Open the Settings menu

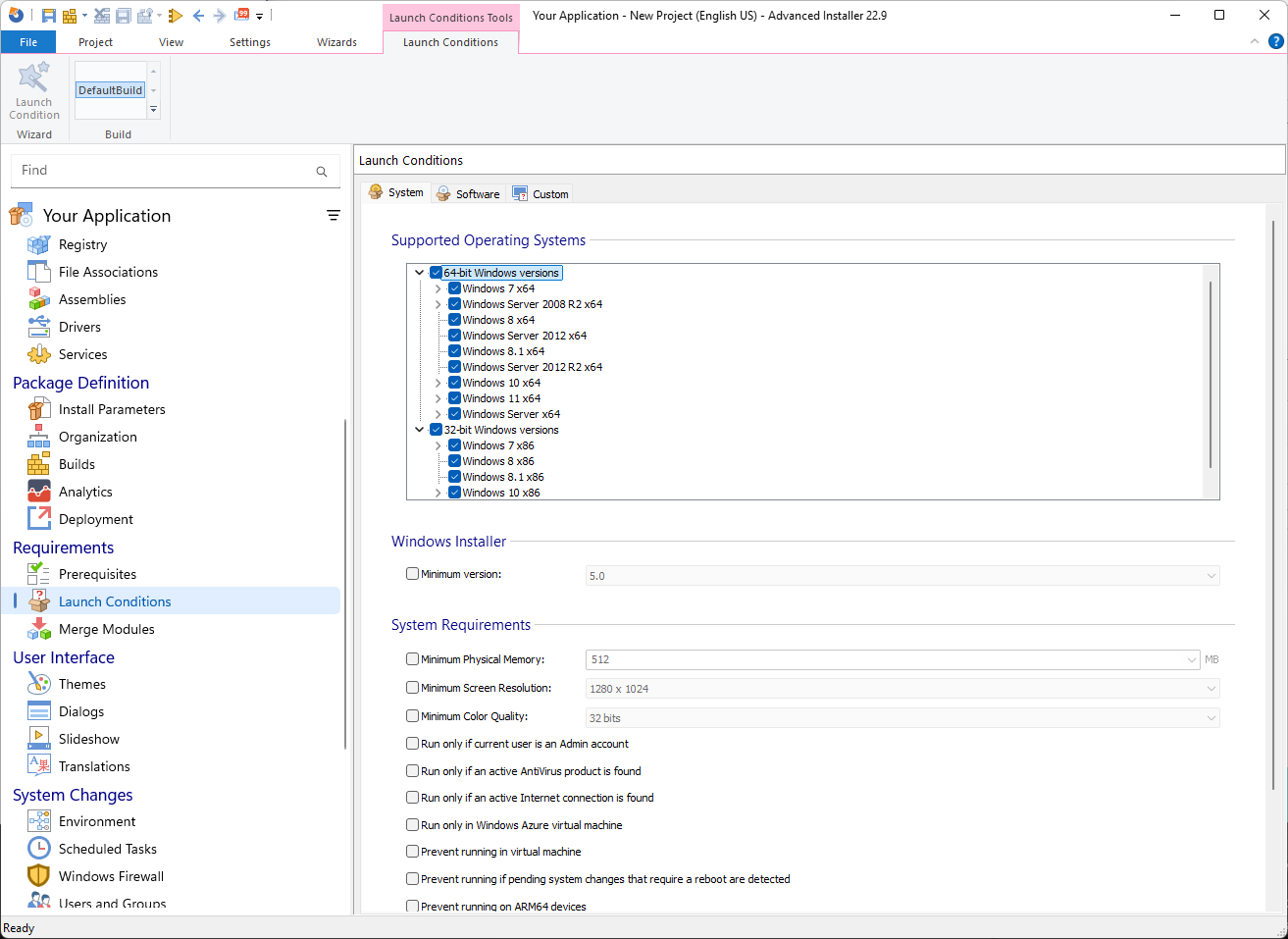(249, 42)
